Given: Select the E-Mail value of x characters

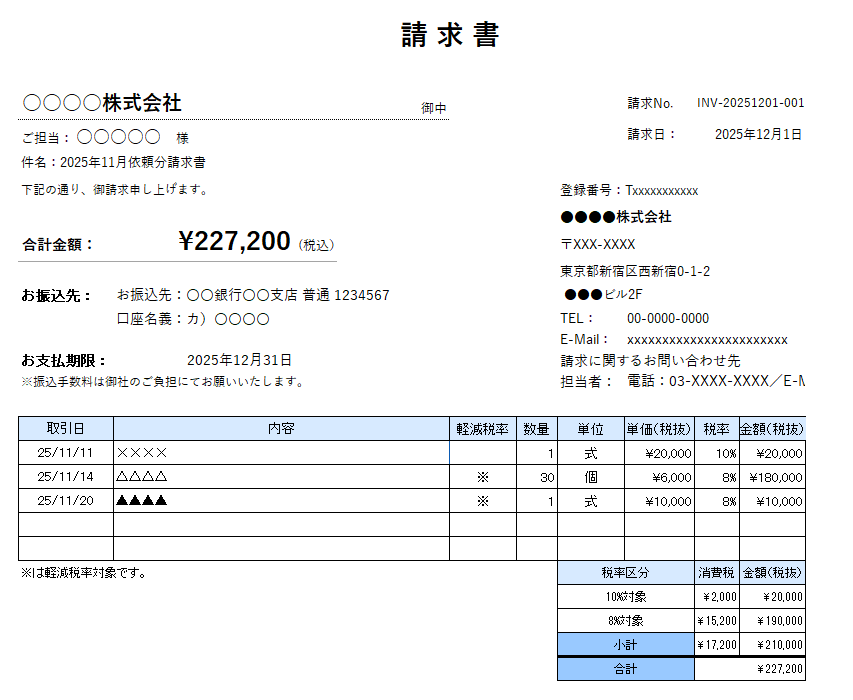Looking at the screenshot, I should point(707,340).
